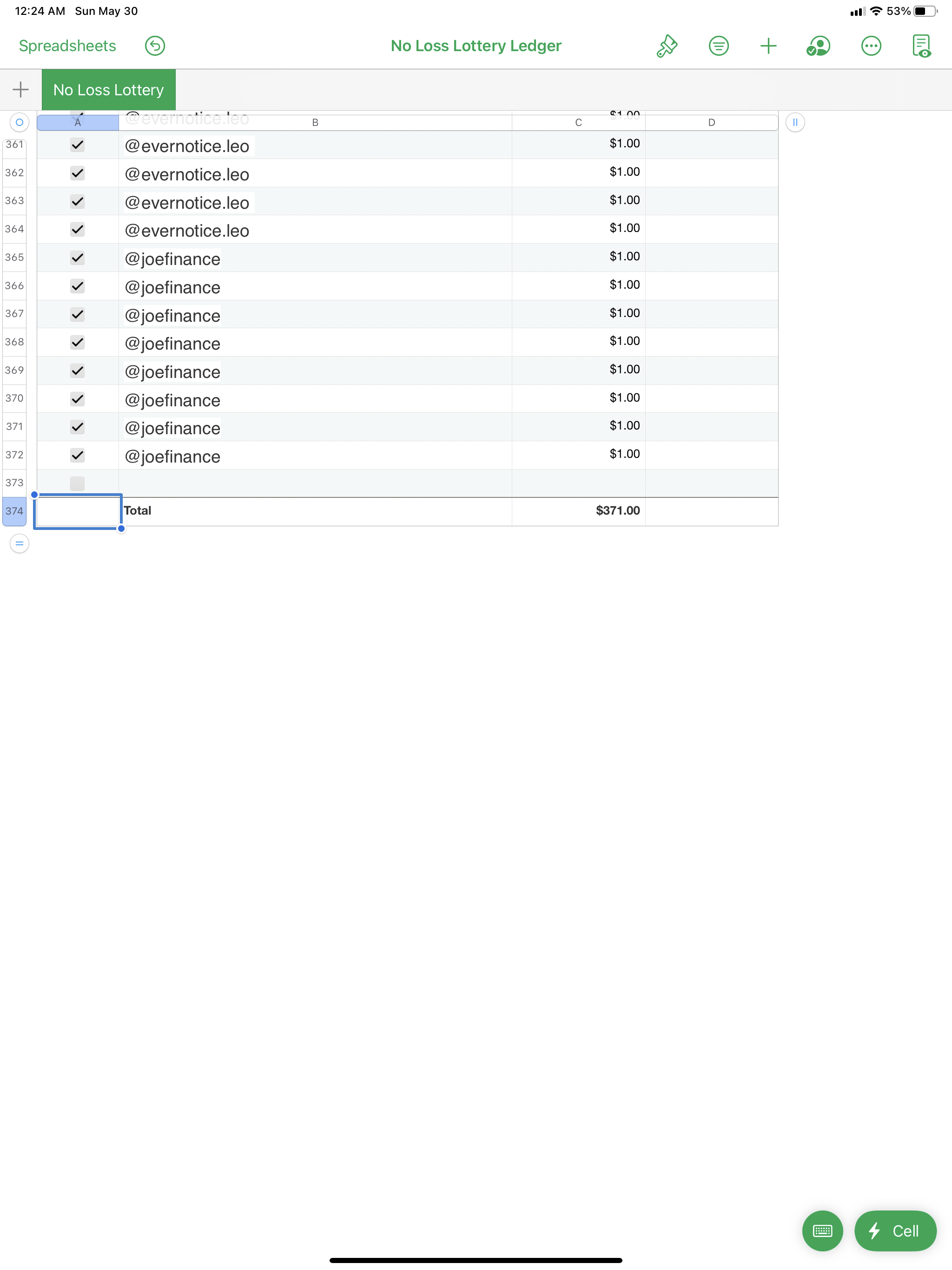The width and height of the screenshot is (952, 1270).
Task: Tap the add columns handle beside column D
Action: pyautogui.click(x=795, y=122)
